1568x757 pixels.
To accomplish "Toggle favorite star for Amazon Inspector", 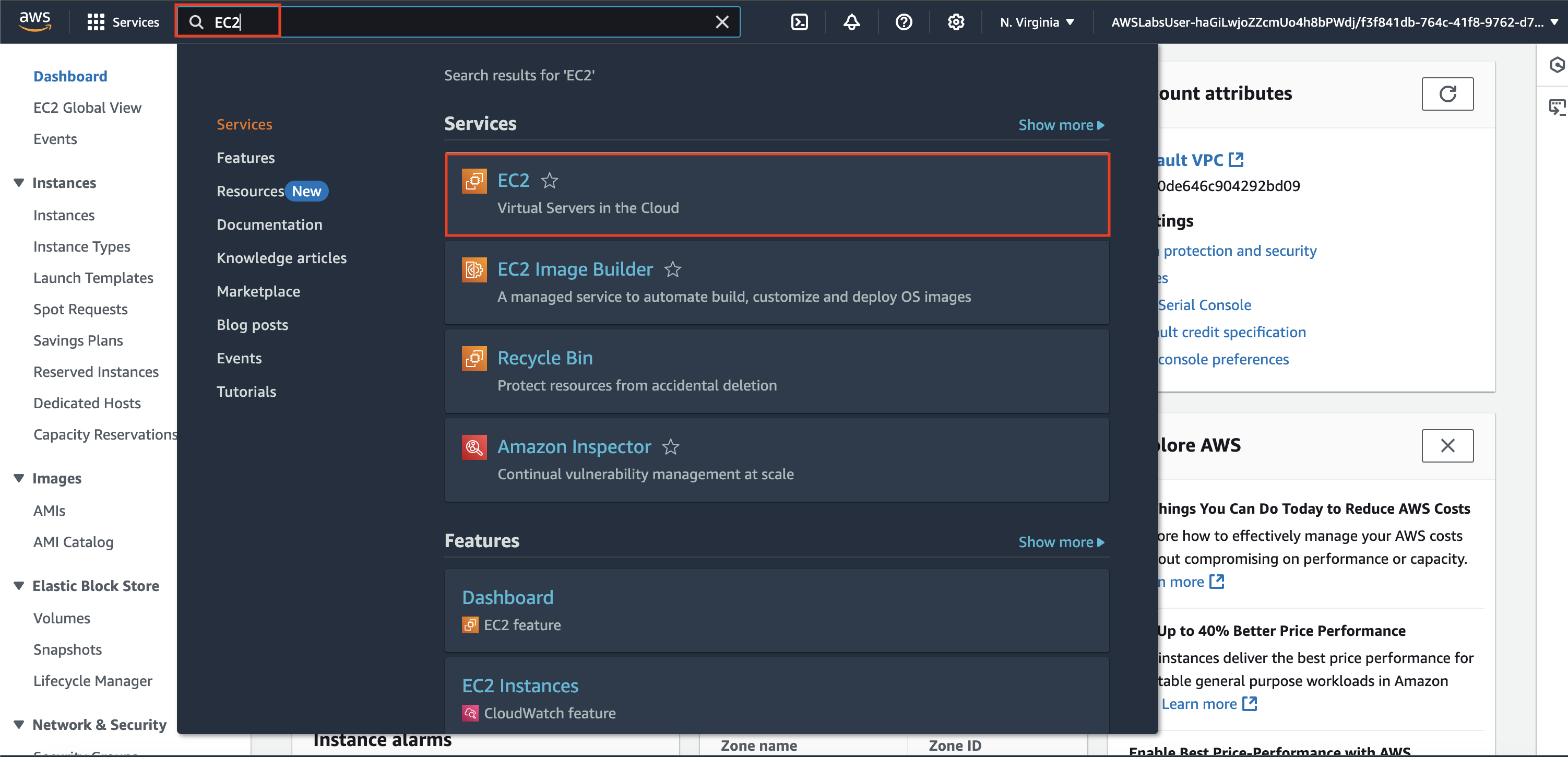I will (670, 447).
